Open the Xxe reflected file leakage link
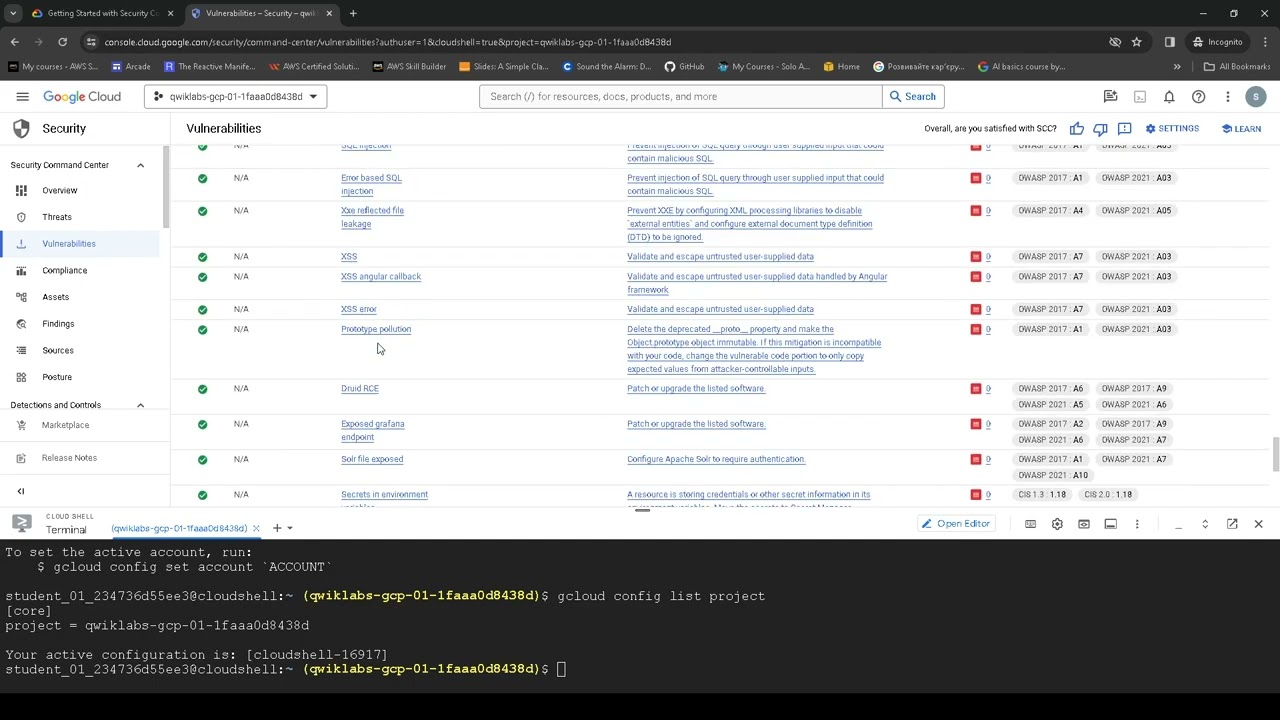The width and height of the screenshot is (1280, 720). coord(372,217)
